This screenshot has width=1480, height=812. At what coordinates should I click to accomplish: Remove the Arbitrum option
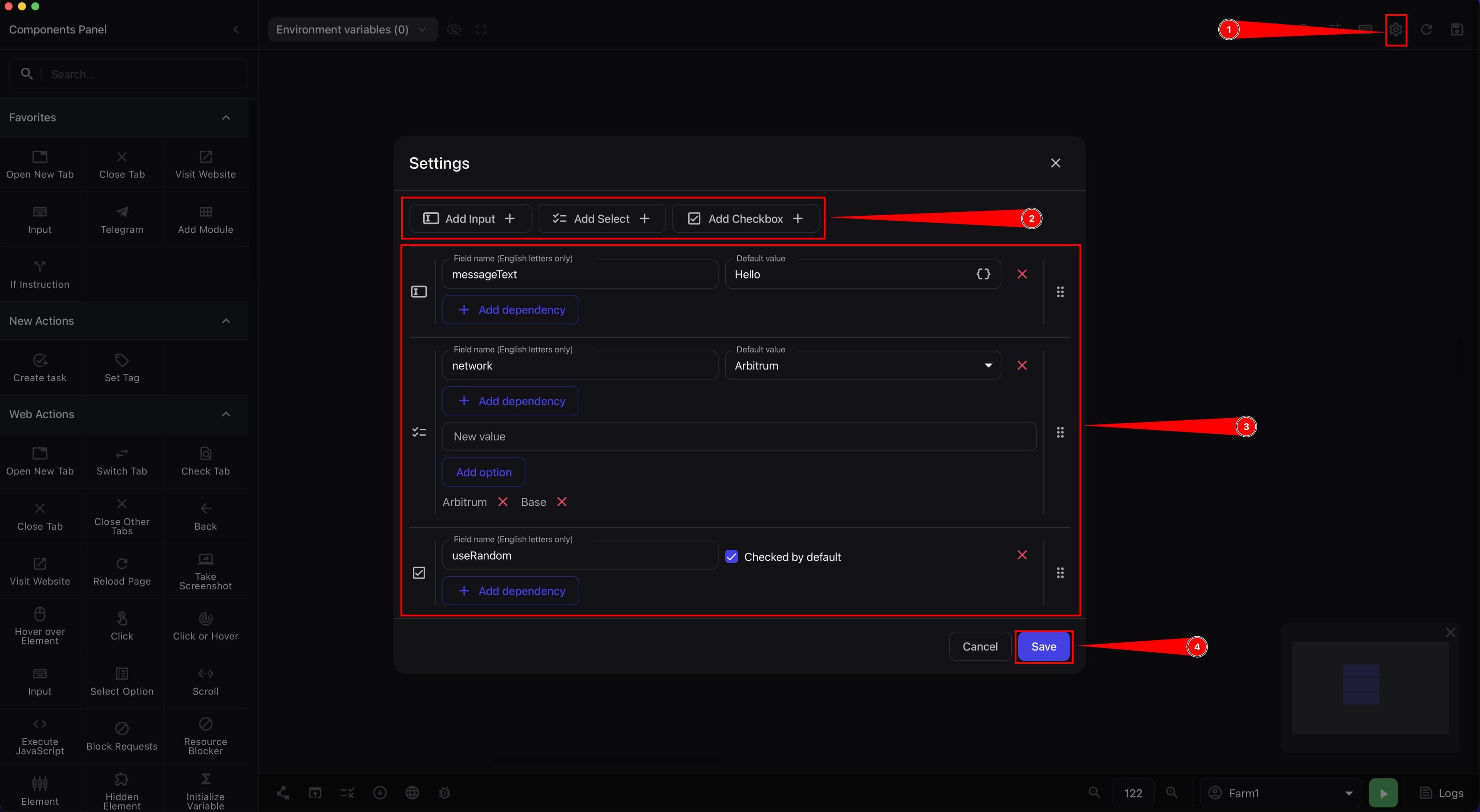click(503, 502)
